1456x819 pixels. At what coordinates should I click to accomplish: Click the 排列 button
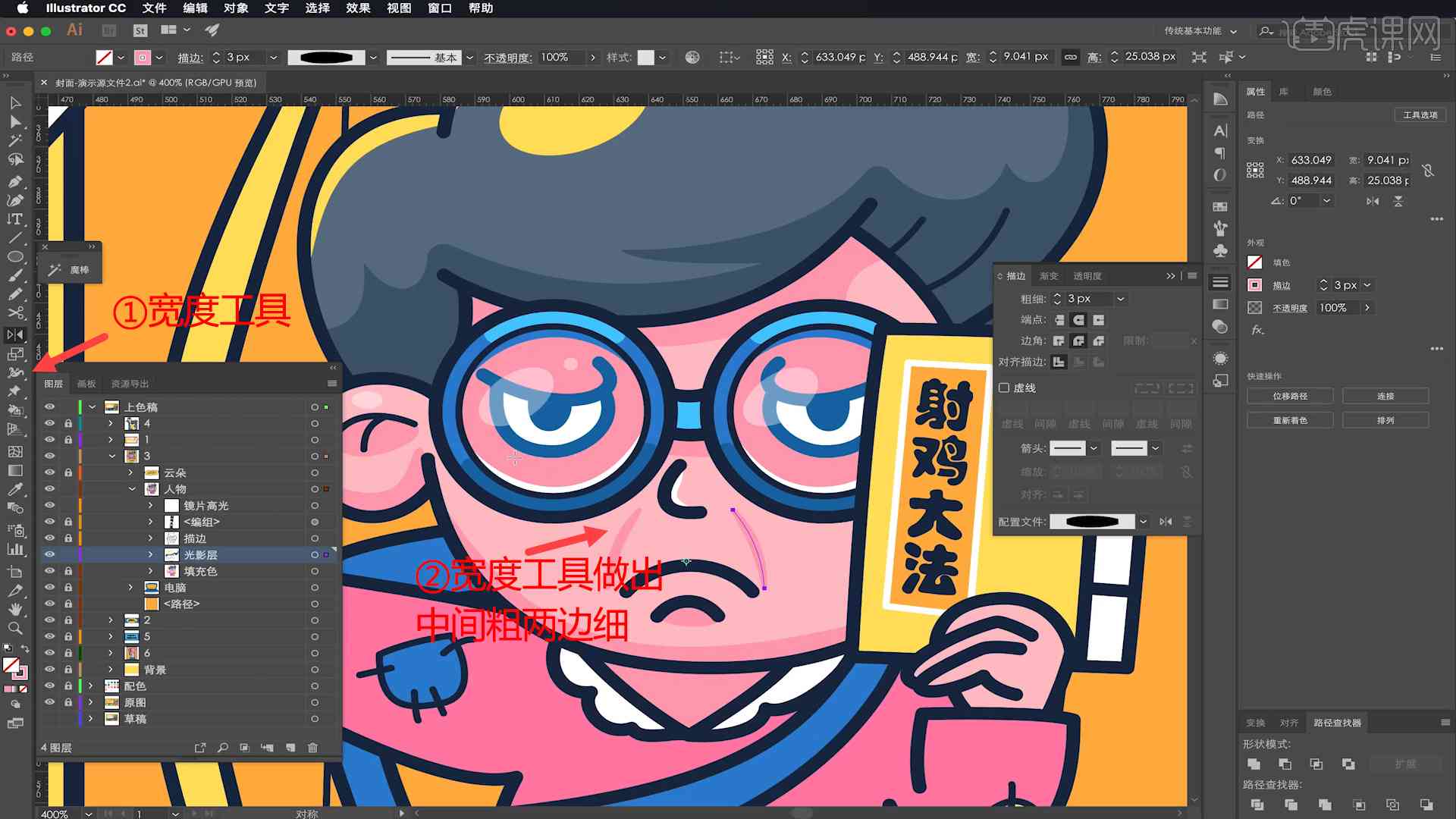tap(1385, 420)
